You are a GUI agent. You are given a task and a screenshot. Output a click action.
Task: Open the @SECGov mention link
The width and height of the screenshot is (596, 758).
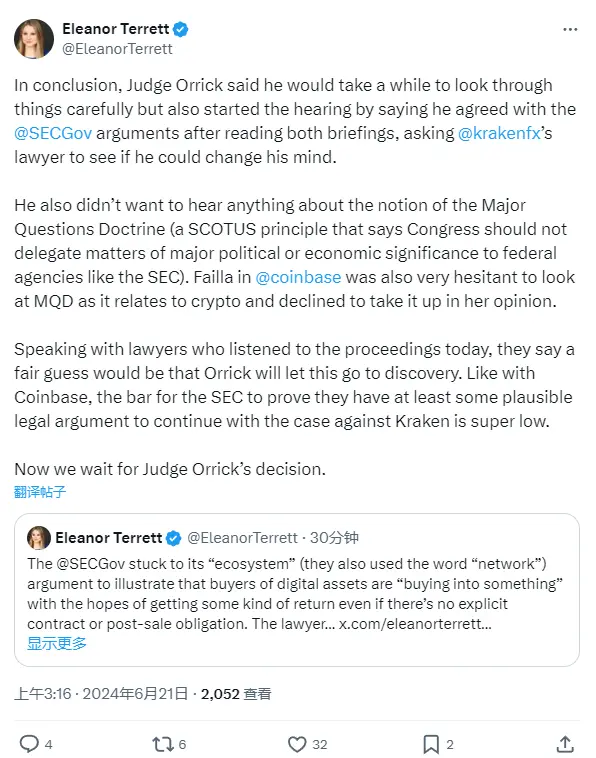tap(53, 133)
